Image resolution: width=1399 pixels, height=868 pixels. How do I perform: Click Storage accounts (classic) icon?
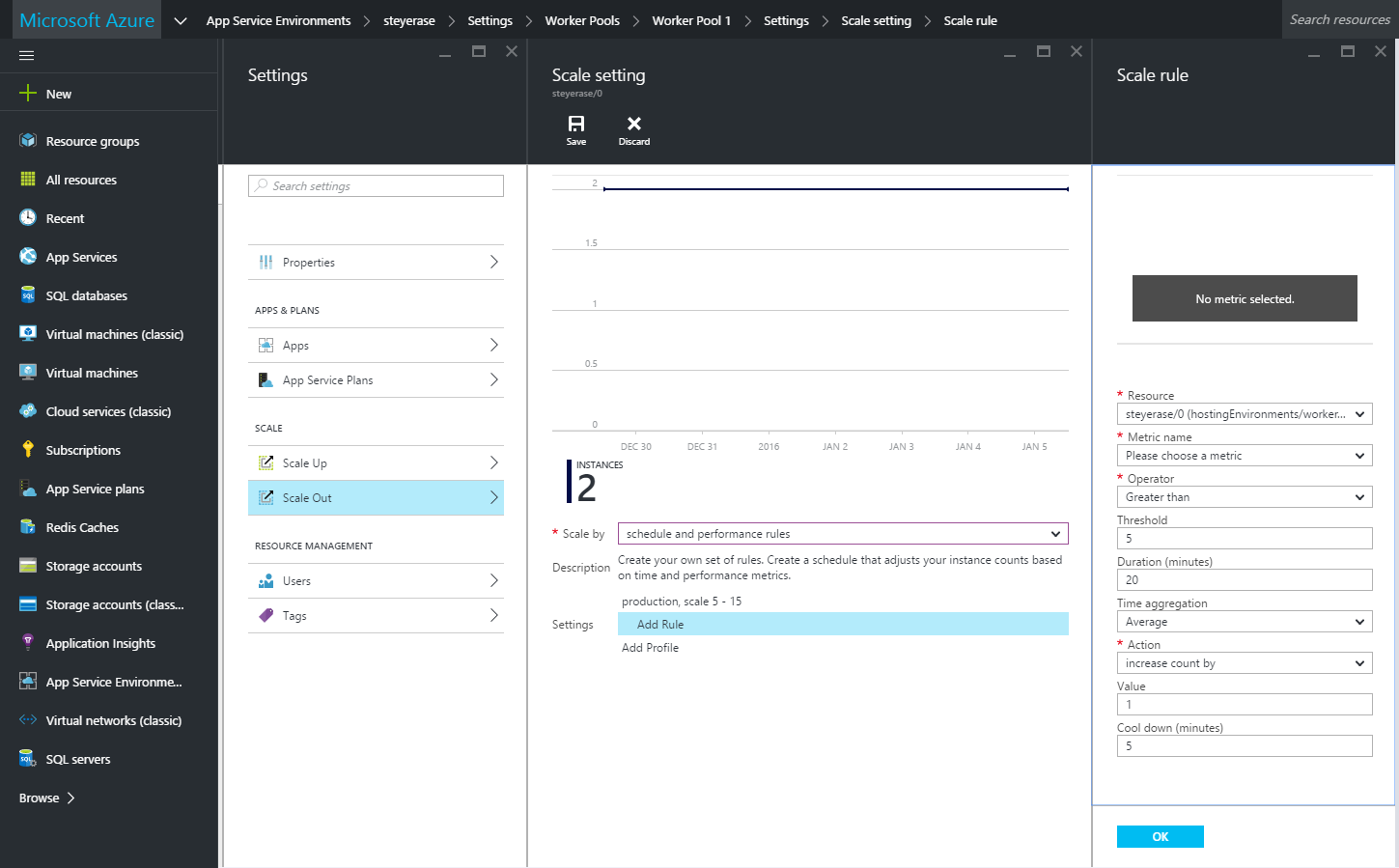click(x=28, y=603)
